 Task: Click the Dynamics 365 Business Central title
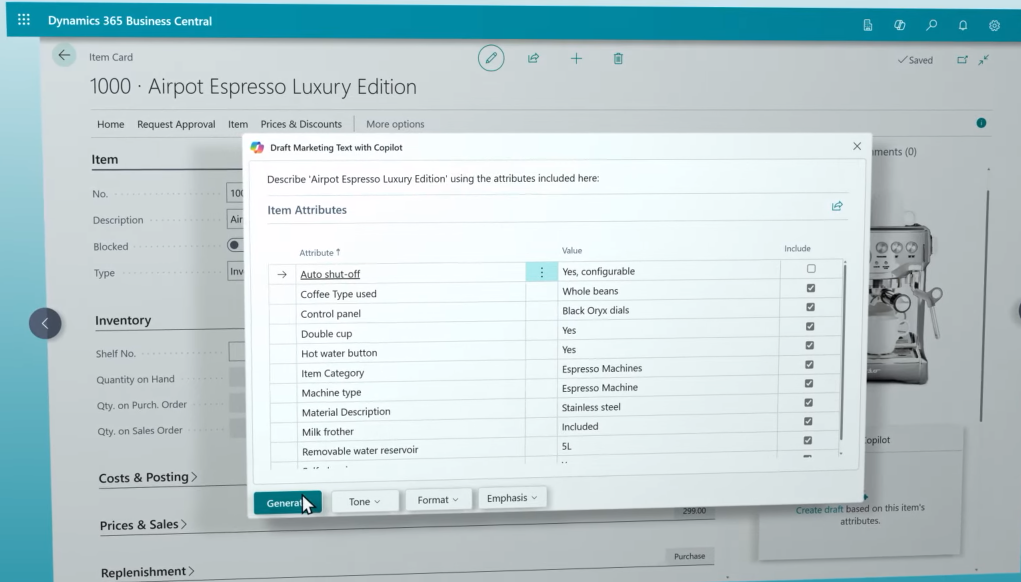130,21
